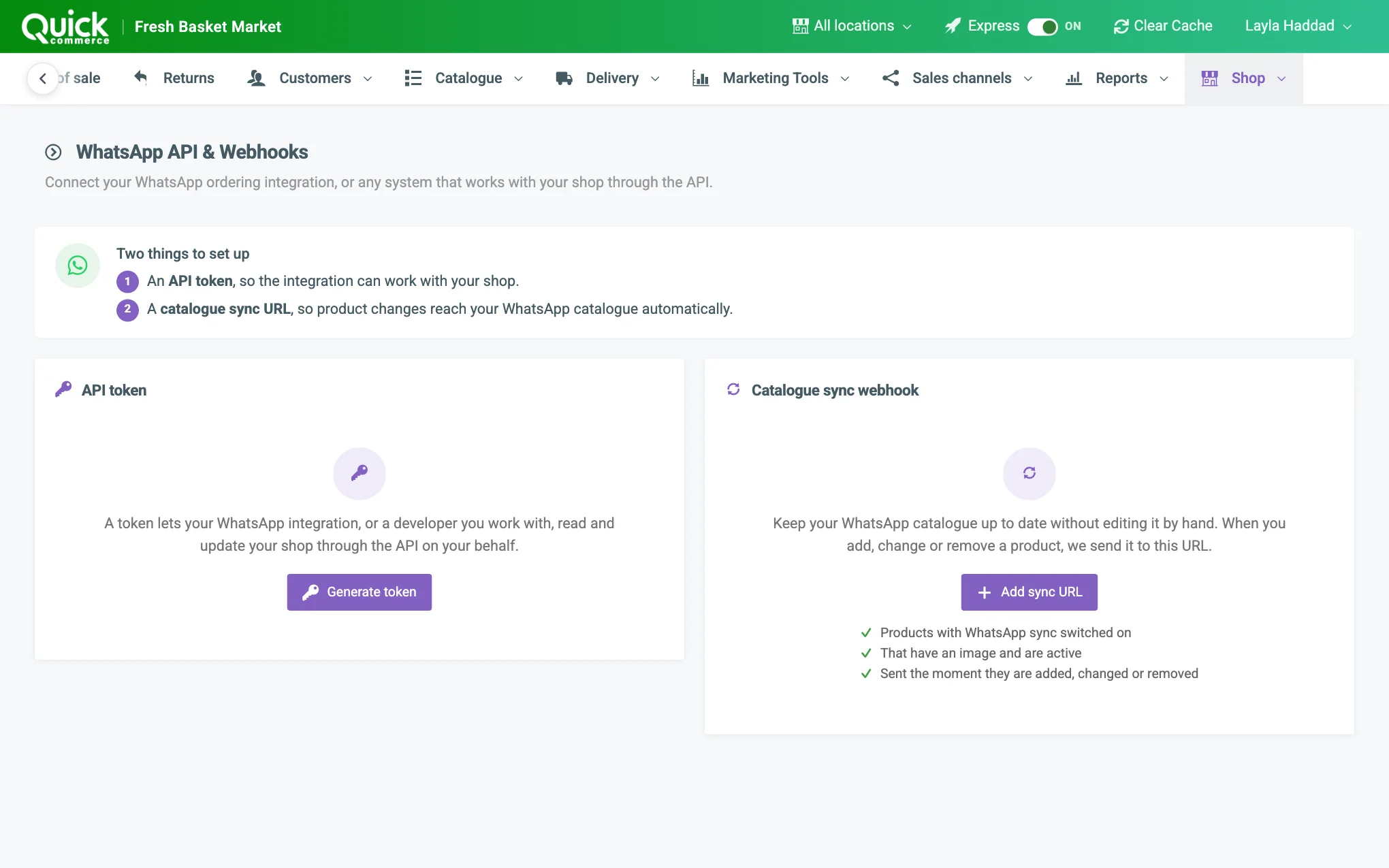This screenshot has height=868, width=1389.
Task: Open the Shop tab
Action: point(1244,78)
